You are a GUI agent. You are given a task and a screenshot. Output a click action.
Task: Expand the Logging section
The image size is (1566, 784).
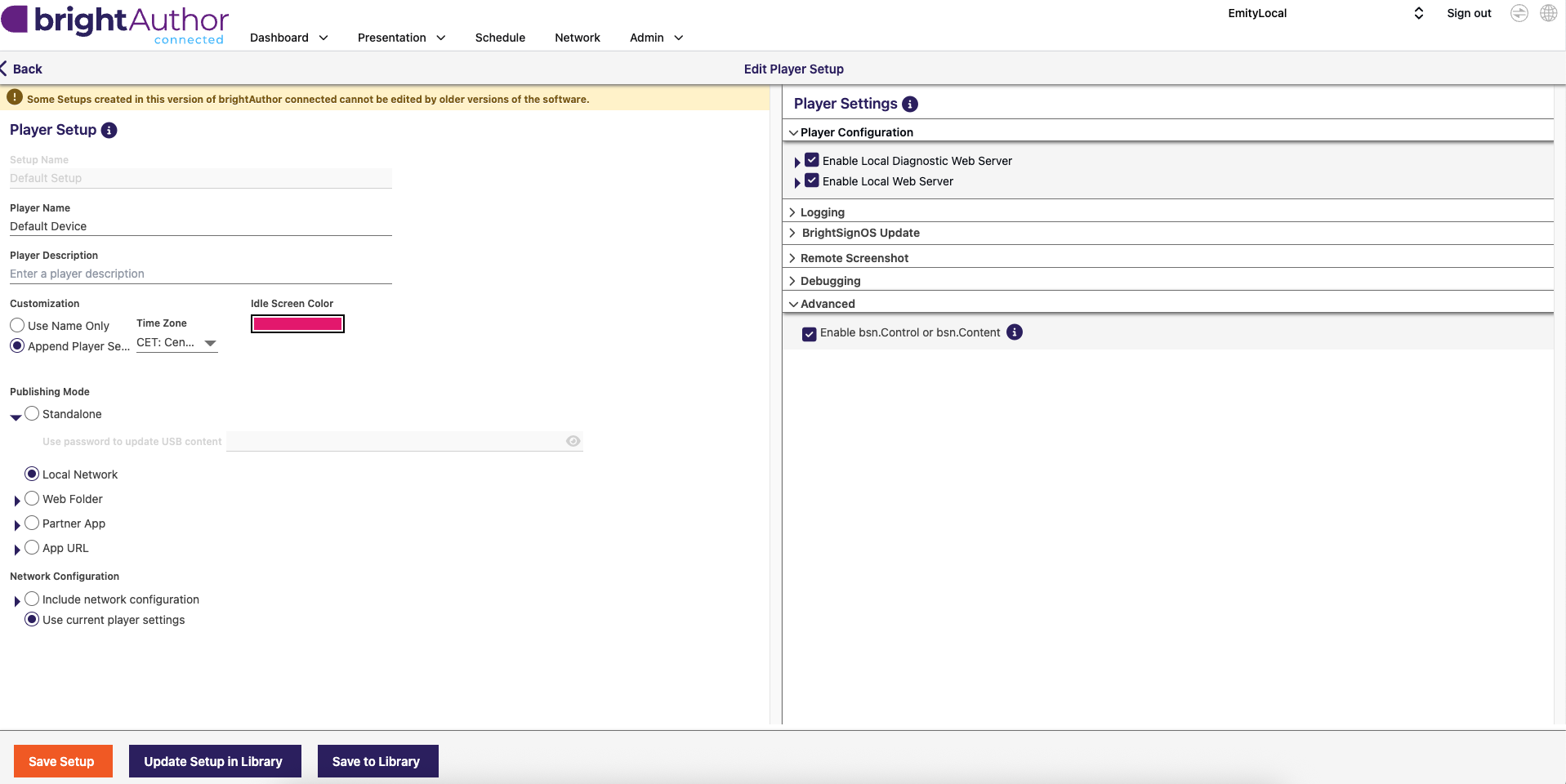(x=821, y=212)
